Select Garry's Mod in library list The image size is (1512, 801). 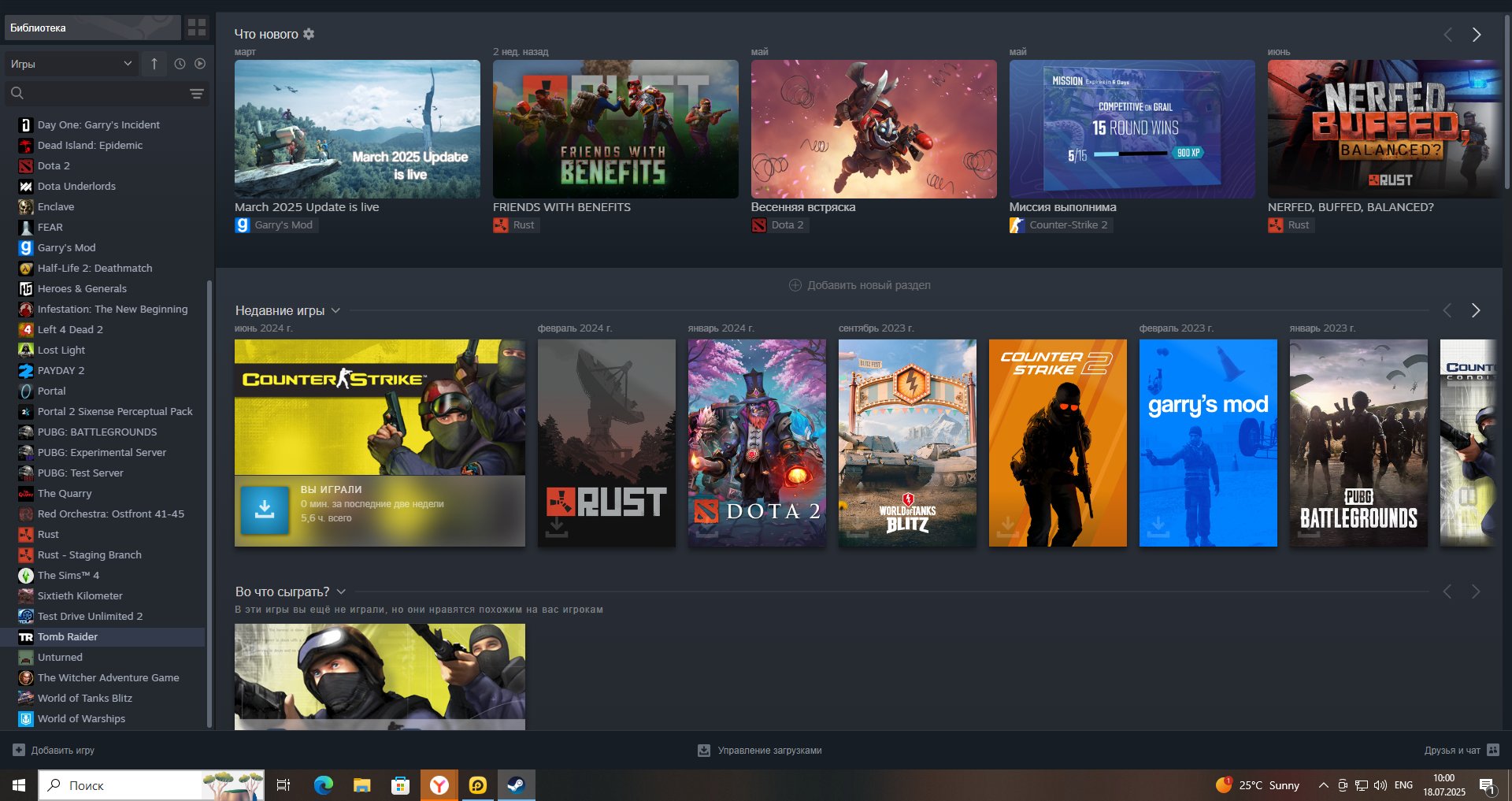(x=104, y=247)
